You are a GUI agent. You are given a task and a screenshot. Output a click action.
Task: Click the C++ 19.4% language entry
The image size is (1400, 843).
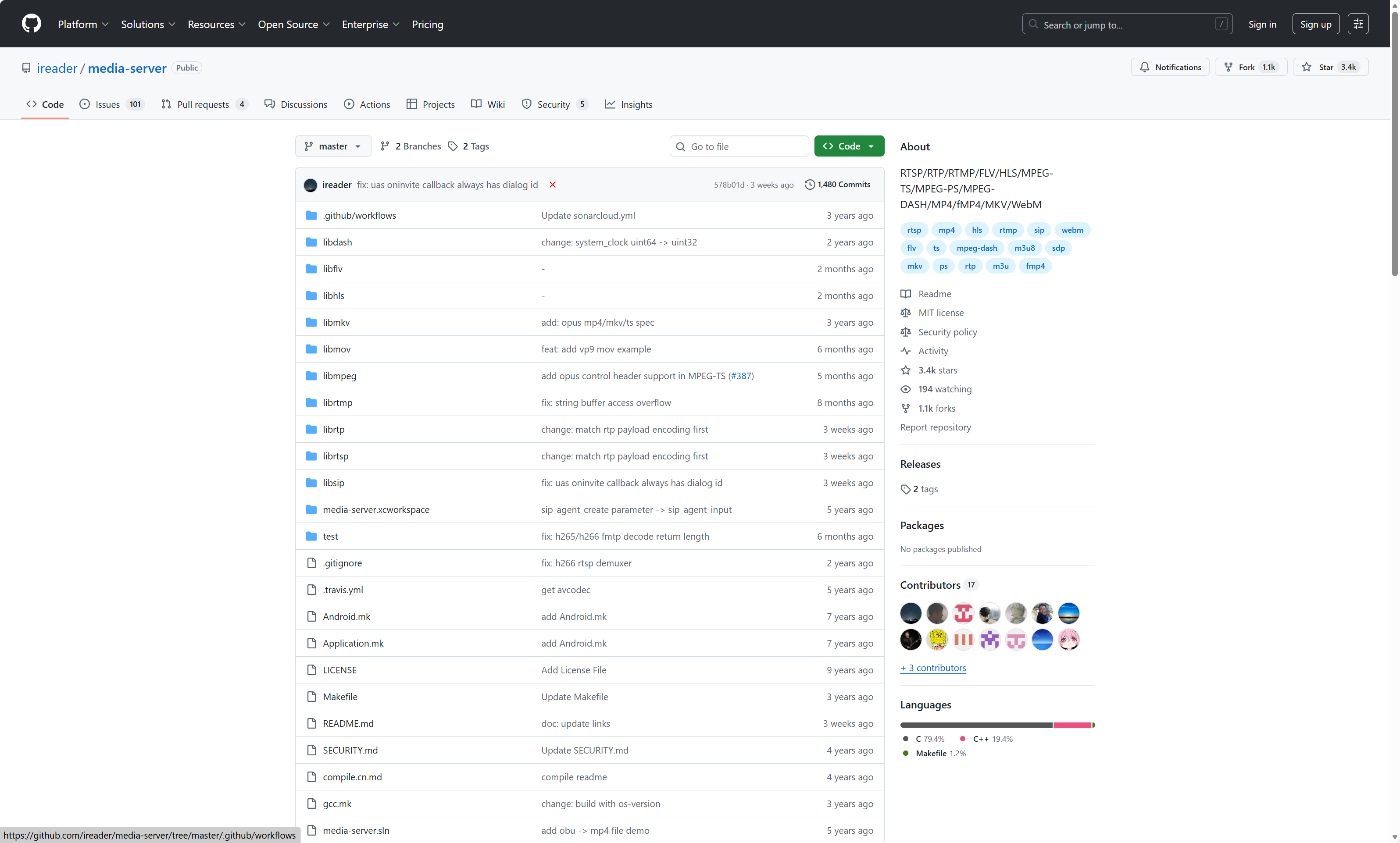pos(986,739)
